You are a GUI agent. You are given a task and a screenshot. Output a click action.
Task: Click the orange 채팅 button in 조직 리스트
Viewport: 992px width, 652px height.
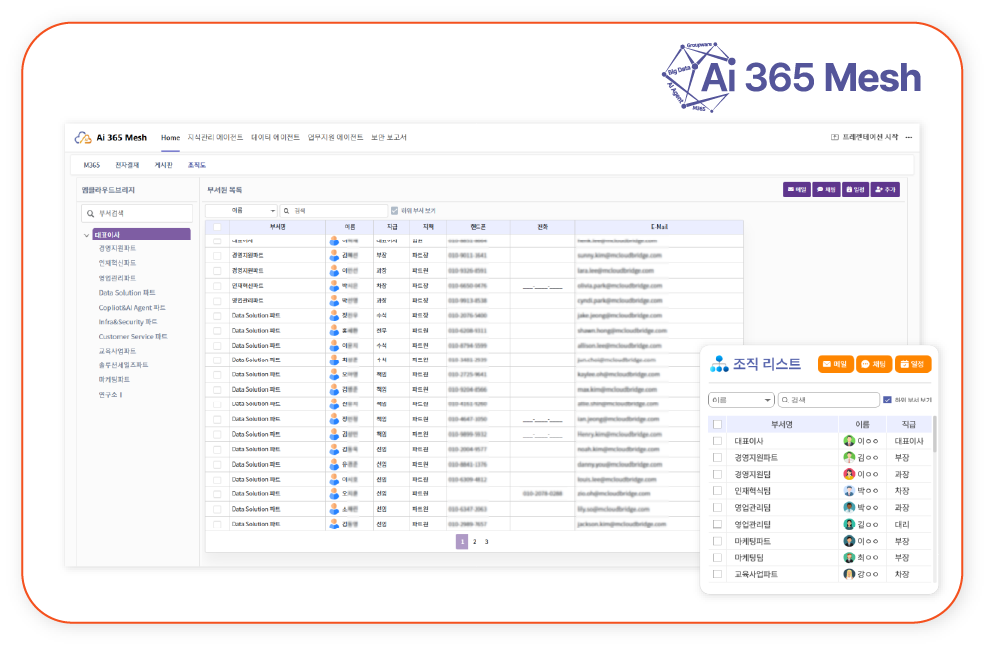(x=874, y=365)
